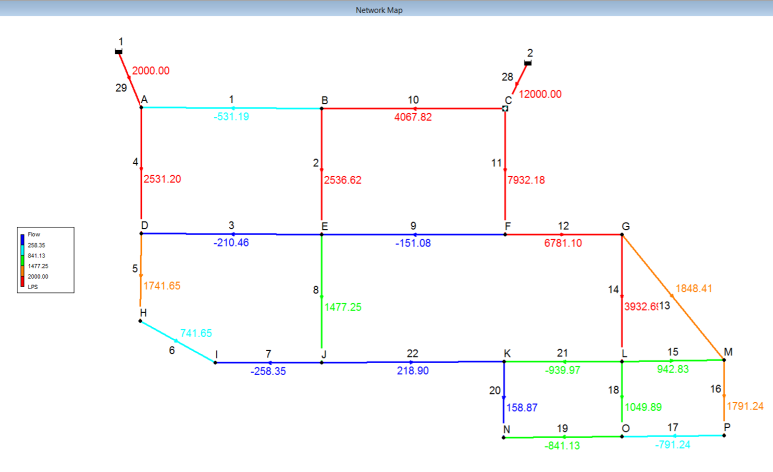The width and height of the screenshot is (773, 472).
Task: Select reservoir 1 symbol at top left
Action: [x=119, y=50]
